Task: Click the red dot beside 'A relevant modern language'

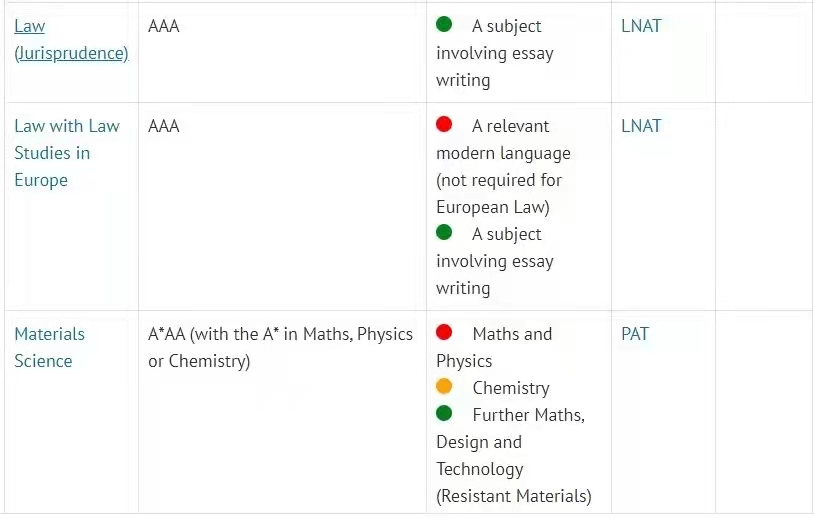Action: tap(444, 124)
